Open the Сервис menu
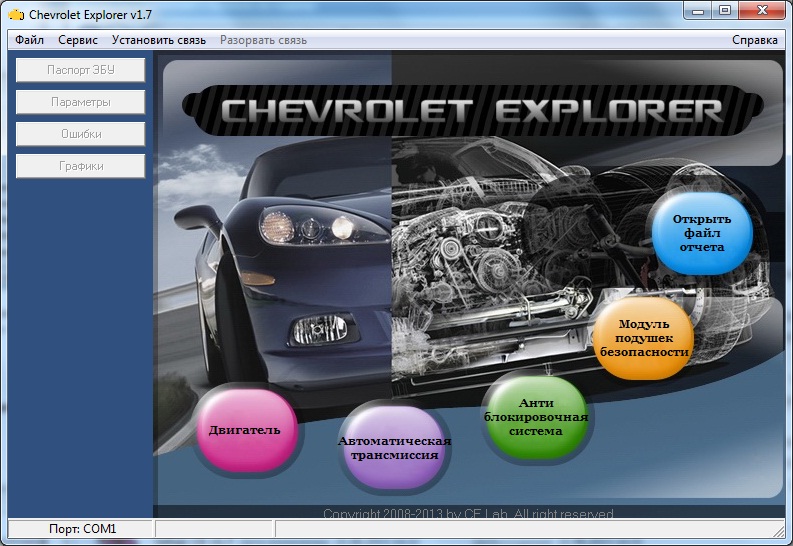The width and height of the screenshot is (793, 546). pos(78,40)
